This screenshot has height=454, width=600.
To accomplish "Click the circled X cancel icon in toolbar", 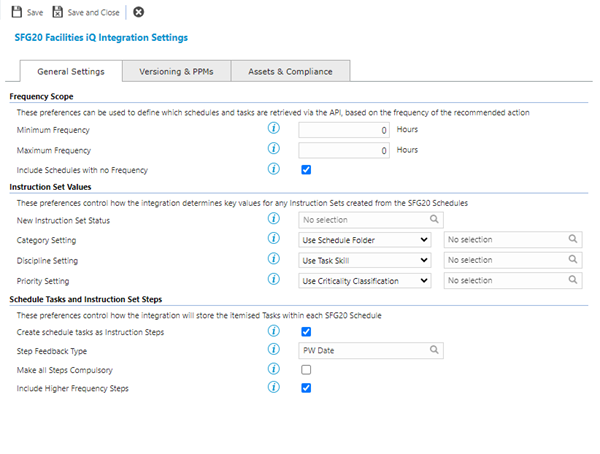I will point(138,12).
